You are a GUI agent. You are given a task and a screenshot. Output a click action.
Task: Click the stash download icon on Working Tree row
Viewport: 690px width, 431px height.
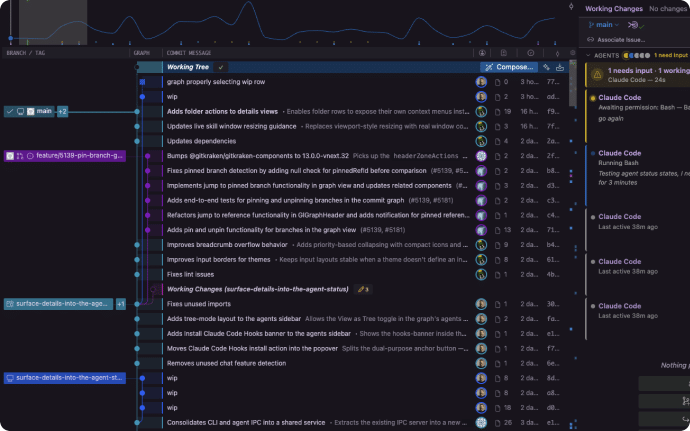click(x=560, y=67)
